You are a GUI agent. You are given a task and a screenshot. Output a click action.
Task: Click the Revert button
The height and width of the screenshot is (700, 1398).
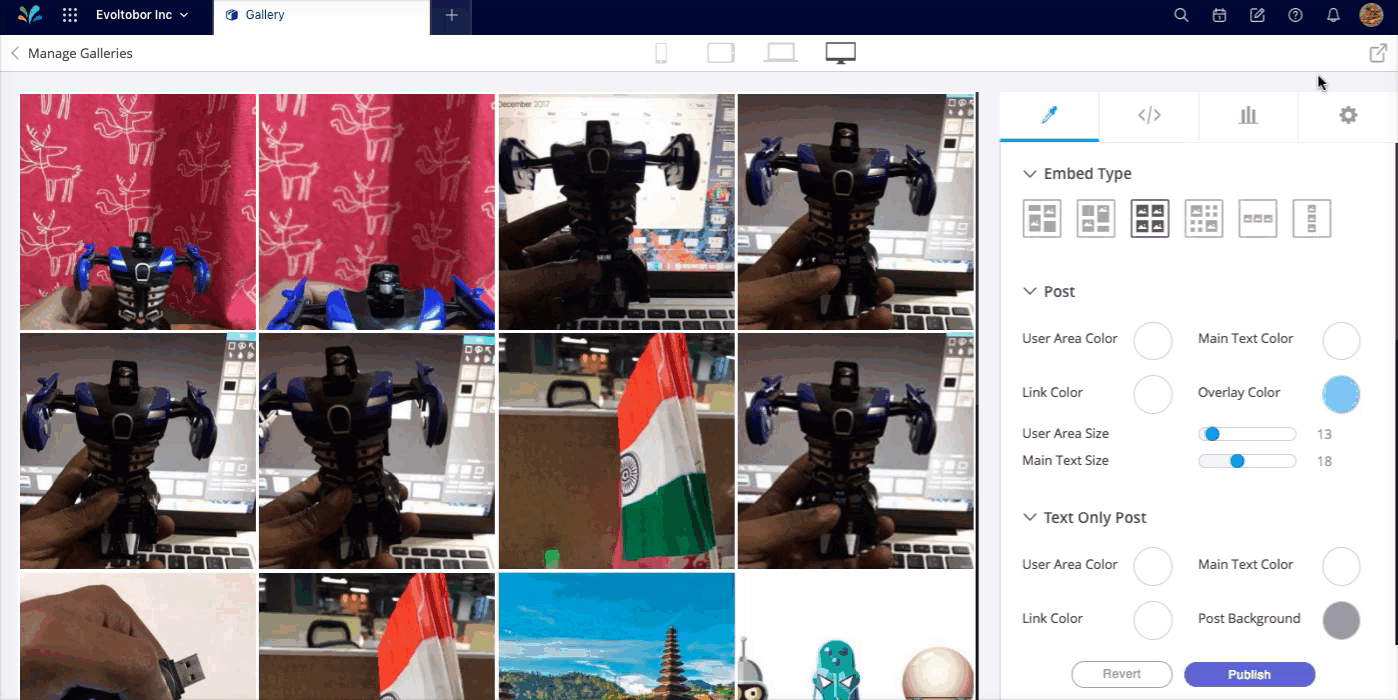pos(1121,674)
